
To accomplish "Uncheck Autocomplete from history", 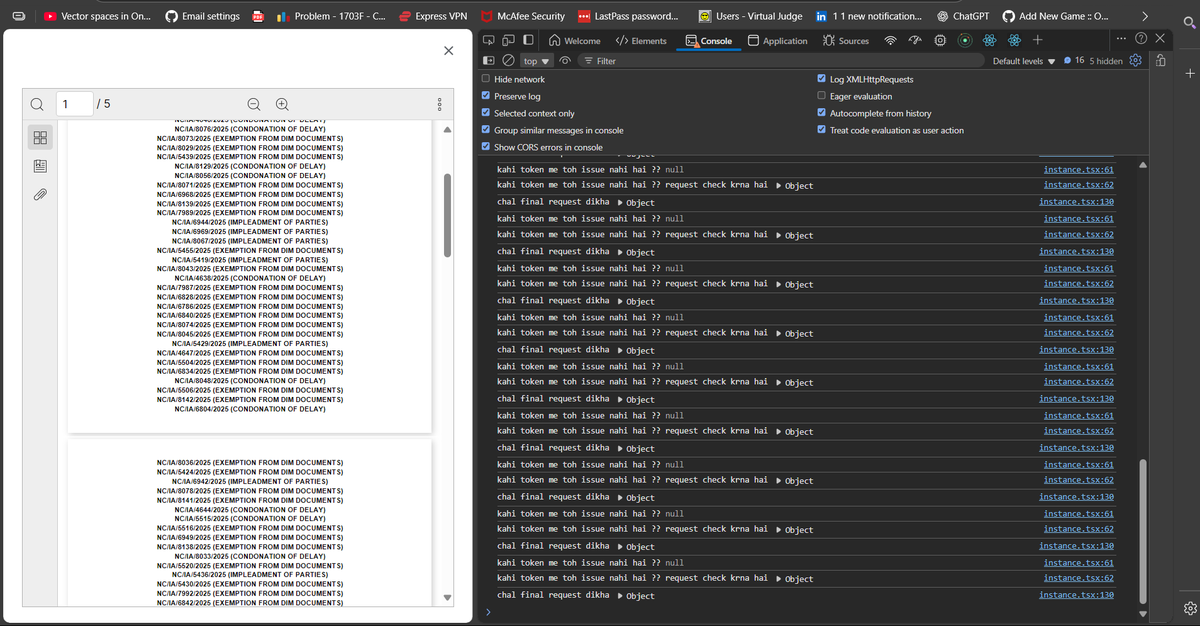I will coord(822,113).
